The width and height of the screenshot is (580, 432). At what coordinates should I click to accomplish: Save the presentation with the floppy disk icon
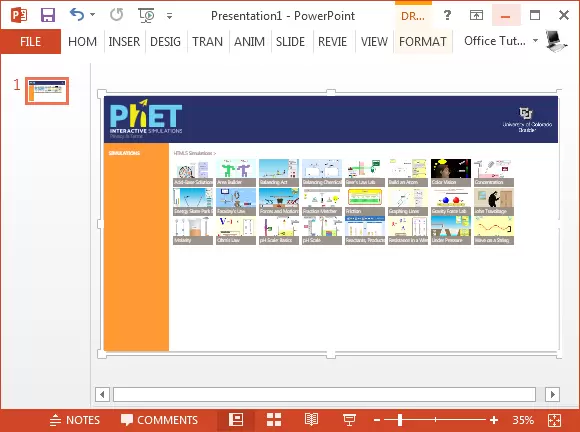pyautogui.click(x=48, y=16)
